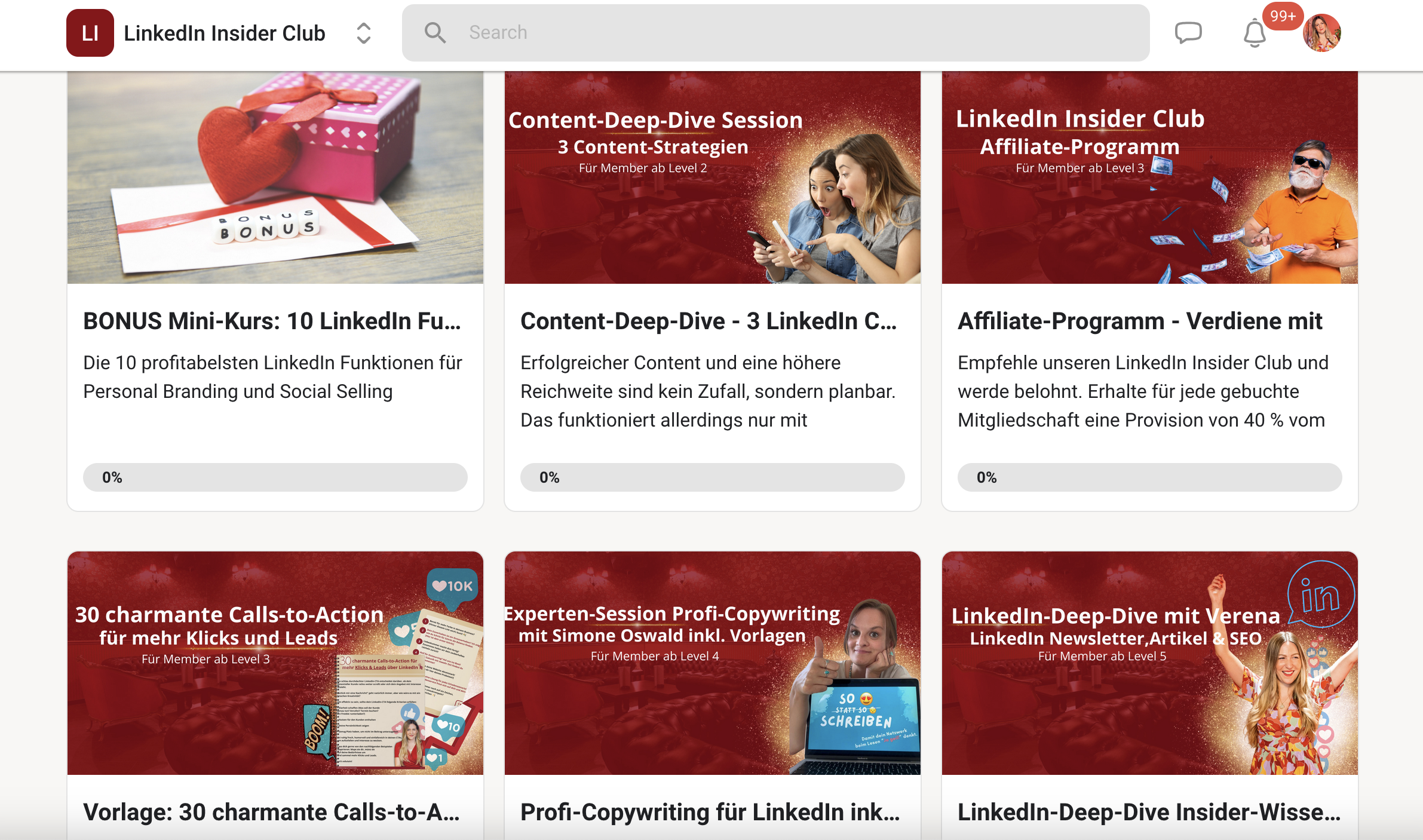Click the LinkedIn Insider Club title
This screenshot has height=840, width=1423.
[x=224, y=33]
